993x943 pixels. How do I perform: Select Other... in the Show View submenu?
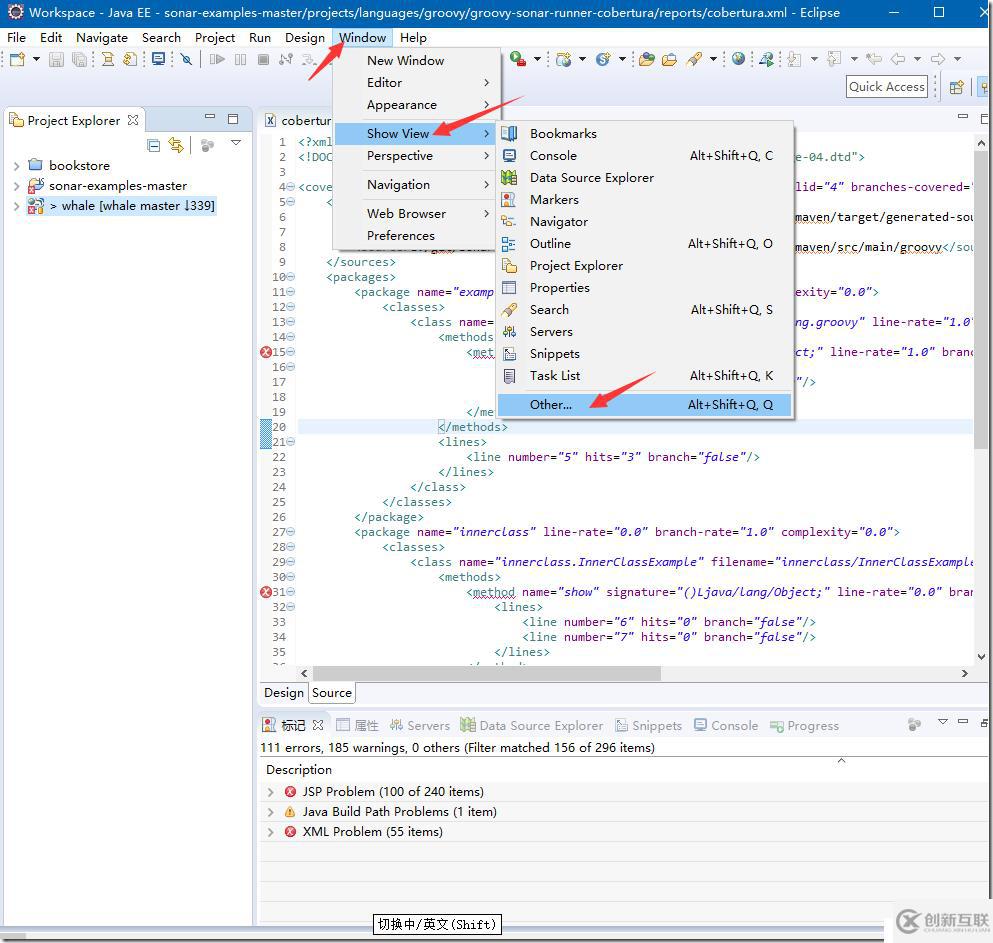pyautogui.click(x=645, y=405)
